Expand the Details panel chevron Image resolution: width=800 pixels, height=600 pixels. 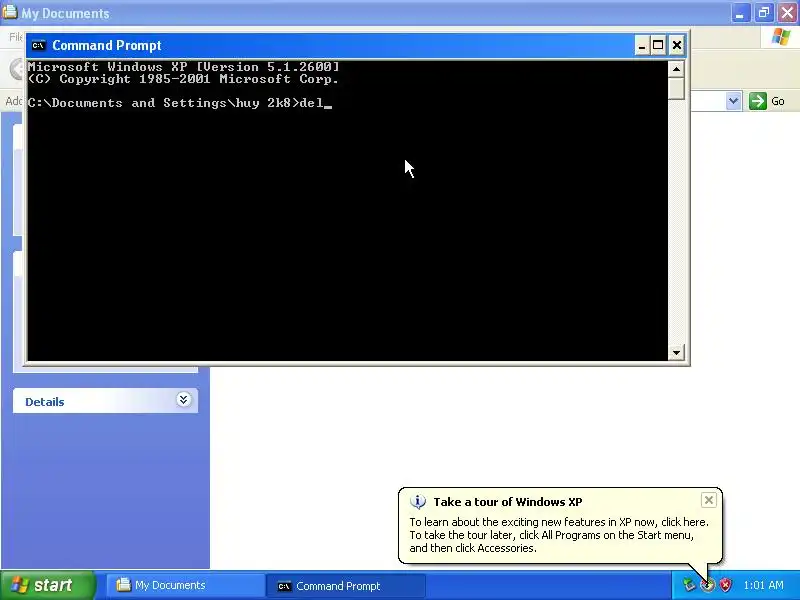[184, 399]
